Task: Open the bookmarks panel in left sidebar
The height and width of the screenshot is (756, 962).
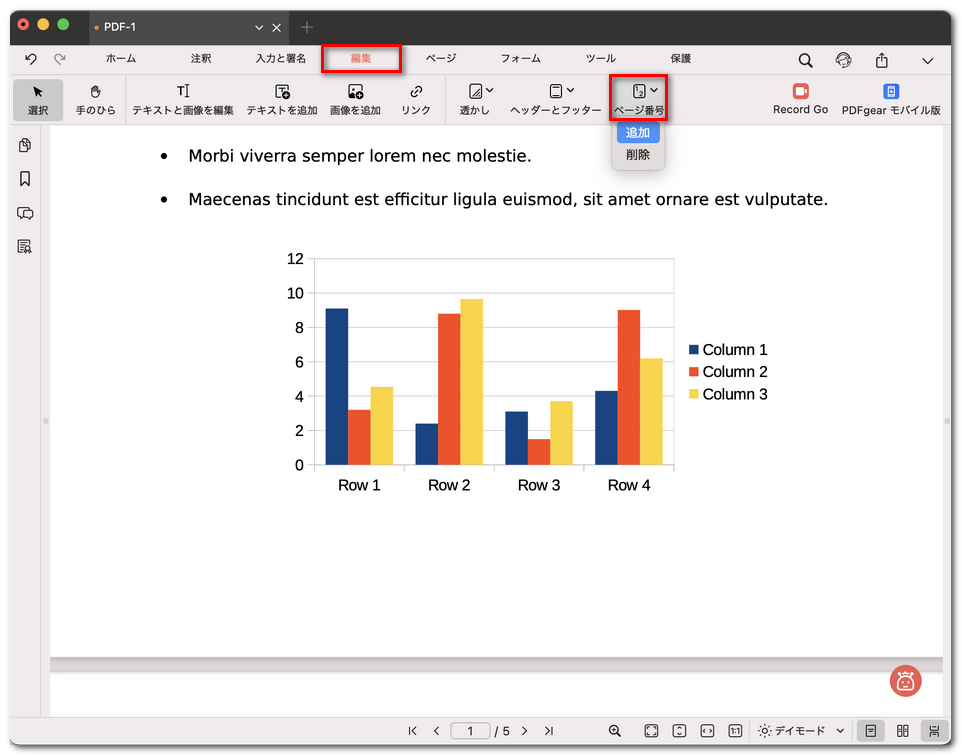Action: 25,179
